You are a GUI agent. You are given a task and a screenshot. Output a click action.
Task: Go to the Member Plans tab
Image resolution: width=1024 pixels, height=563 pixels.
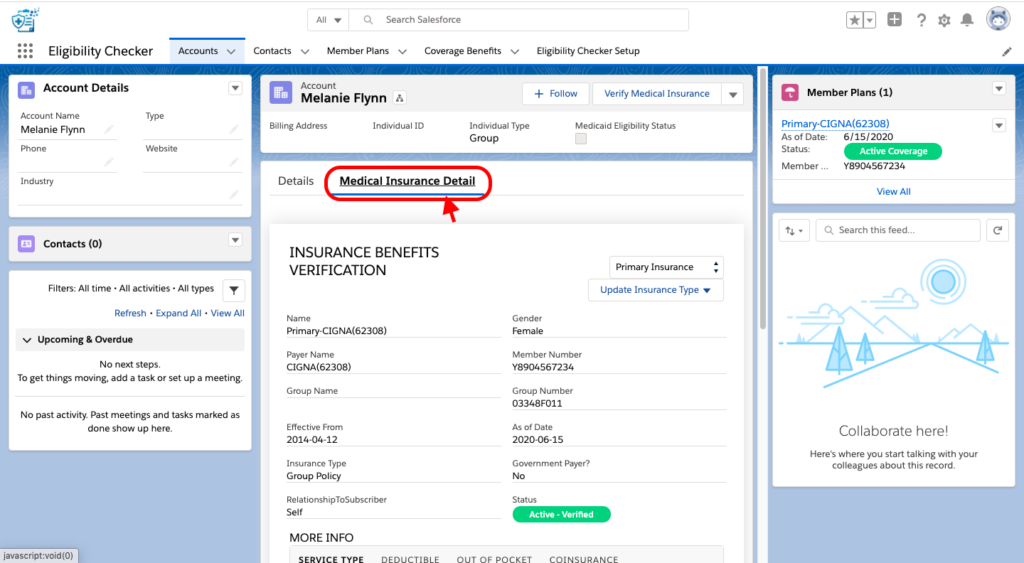click(358, 51)
